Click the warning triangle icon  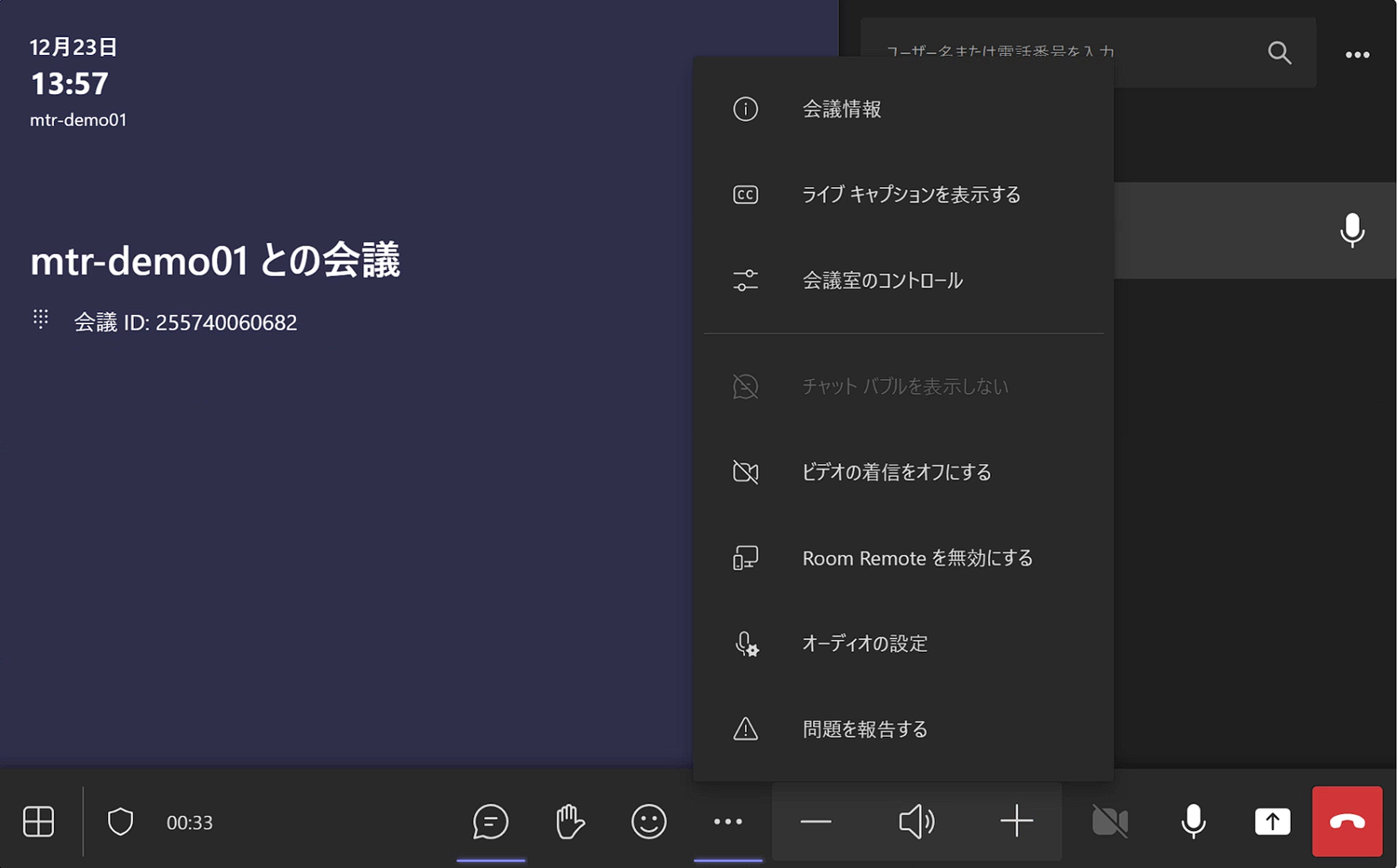coord(746,728)
